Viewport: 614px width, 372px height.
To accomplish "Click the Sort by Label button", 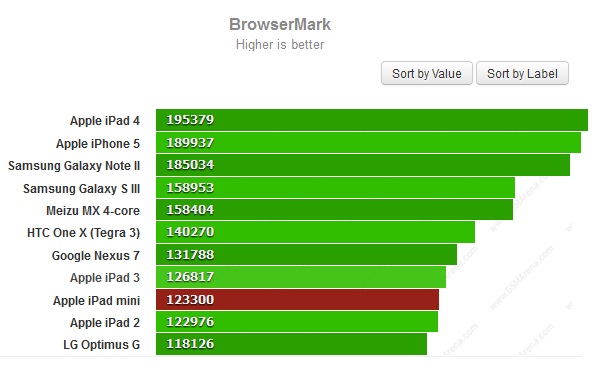I will coord(522,73).
